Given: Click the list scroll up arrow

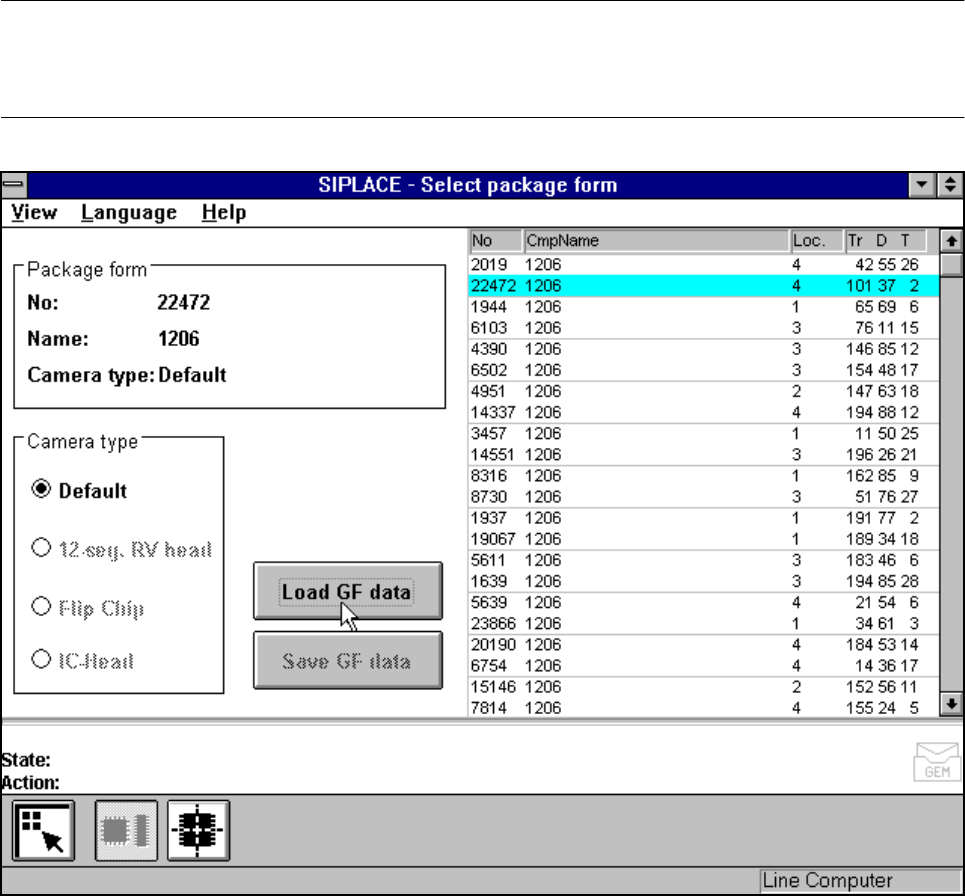Looking at the screenshot, I should point(951,240).
